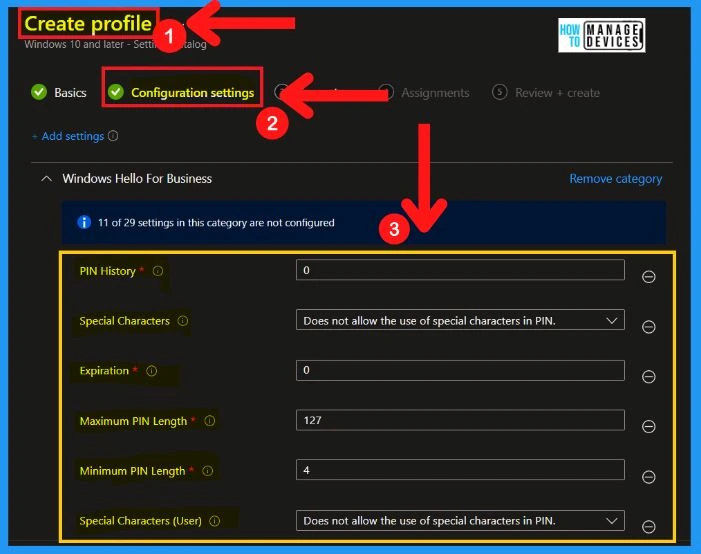Click the Minimum PIN Length input field
Screen dimensions: 701x554
[460, 470]
